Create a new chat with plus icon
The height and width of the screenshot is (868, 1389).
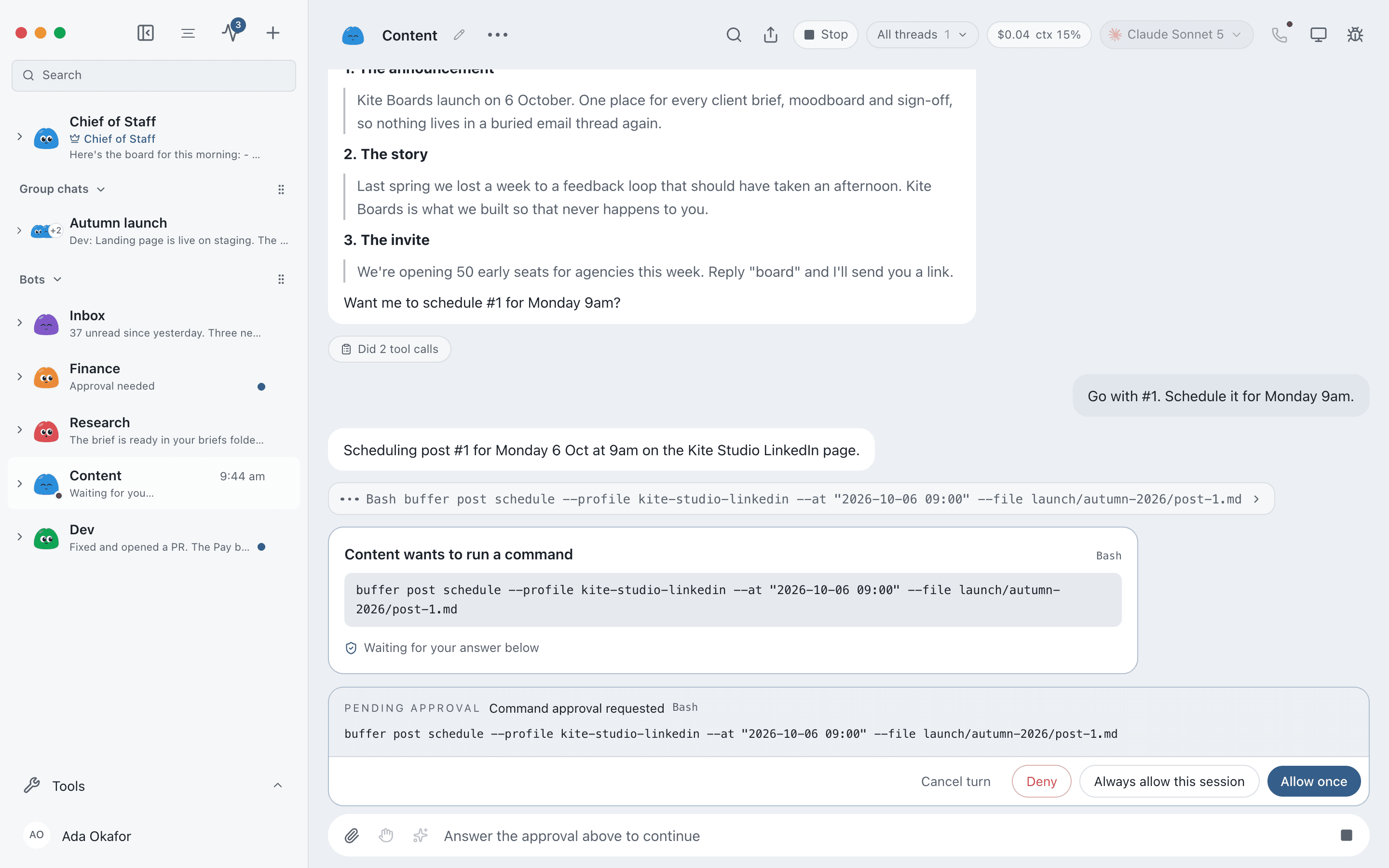click(272, 33)
